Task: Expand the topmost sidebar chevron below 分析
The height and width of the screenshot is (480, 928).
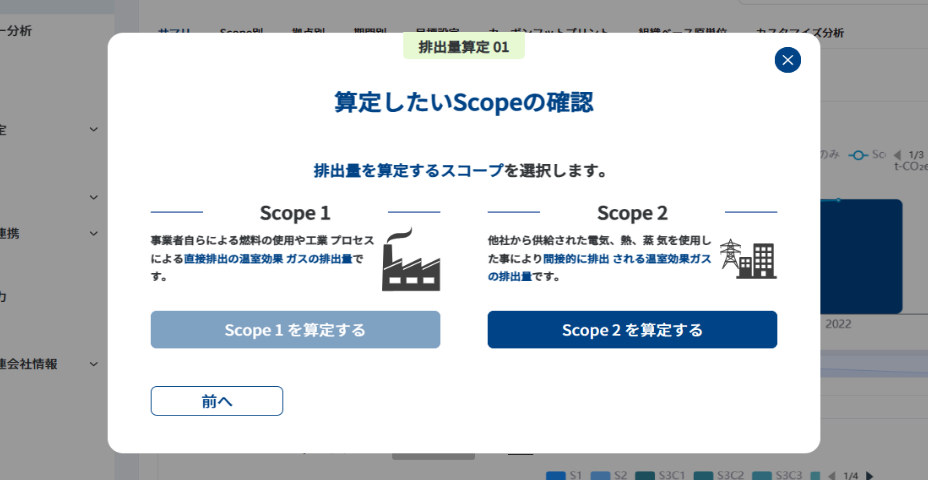Action: pyautogui.click(x=94, y=129)
